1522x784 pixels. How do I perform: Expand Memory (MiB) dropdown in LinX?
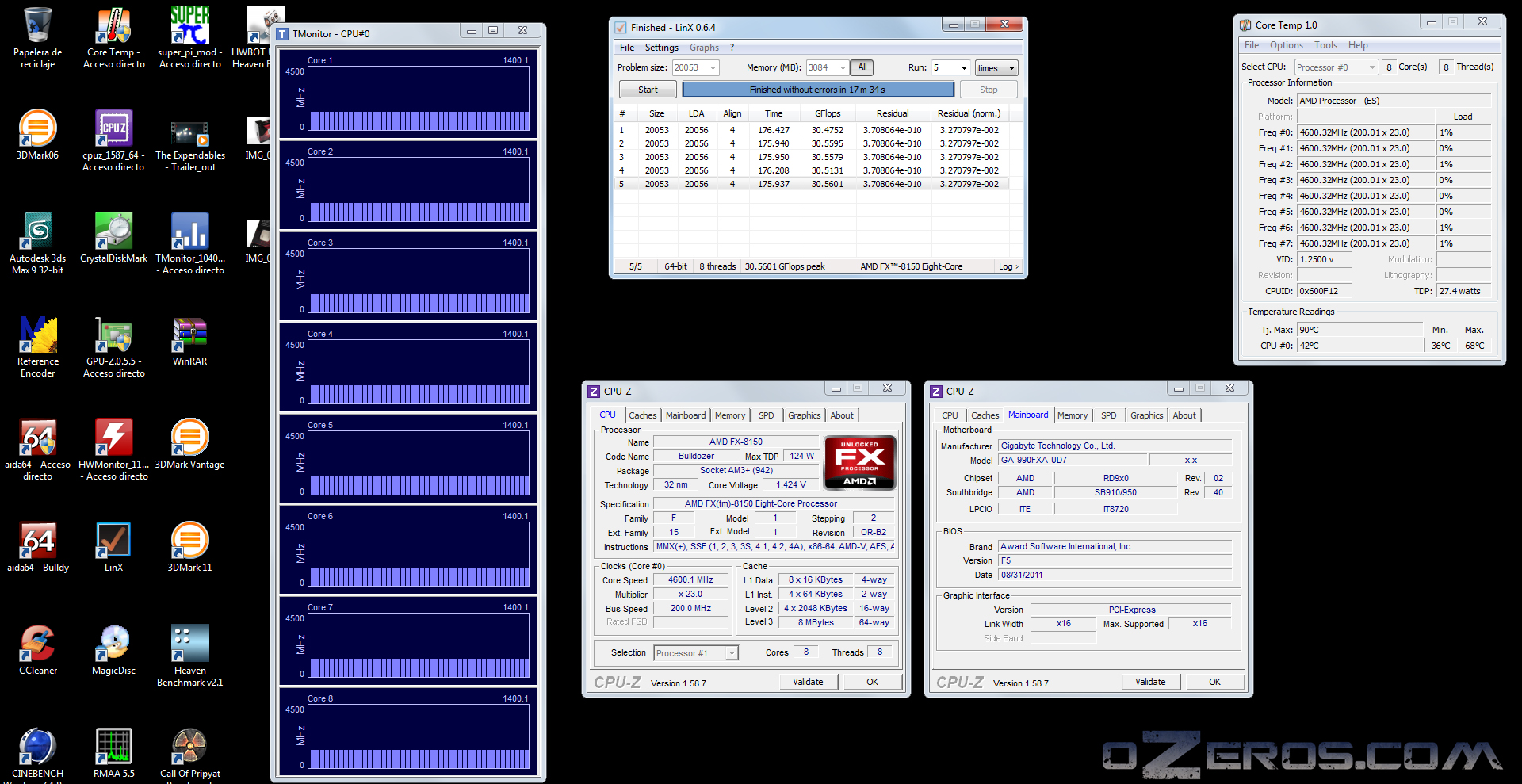[843, 68]
